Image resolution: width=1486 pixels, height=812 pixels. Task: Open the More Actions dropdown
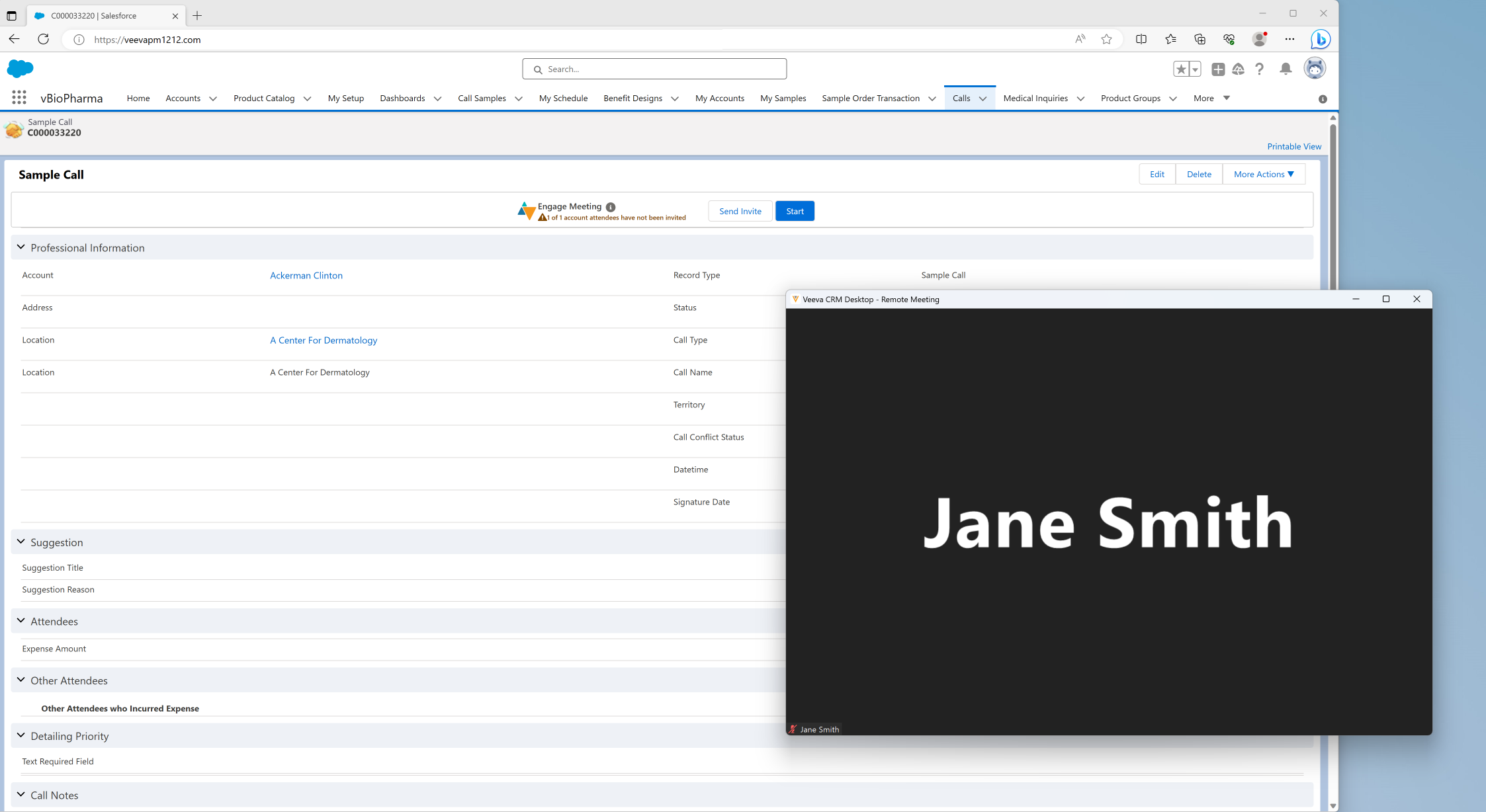[1263, 175]
